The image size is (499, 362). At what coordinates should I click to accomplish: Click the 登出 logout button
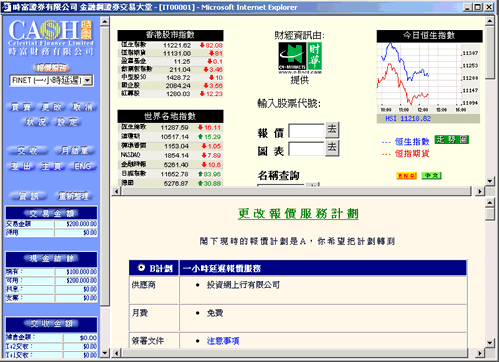(x=21, y=166)
